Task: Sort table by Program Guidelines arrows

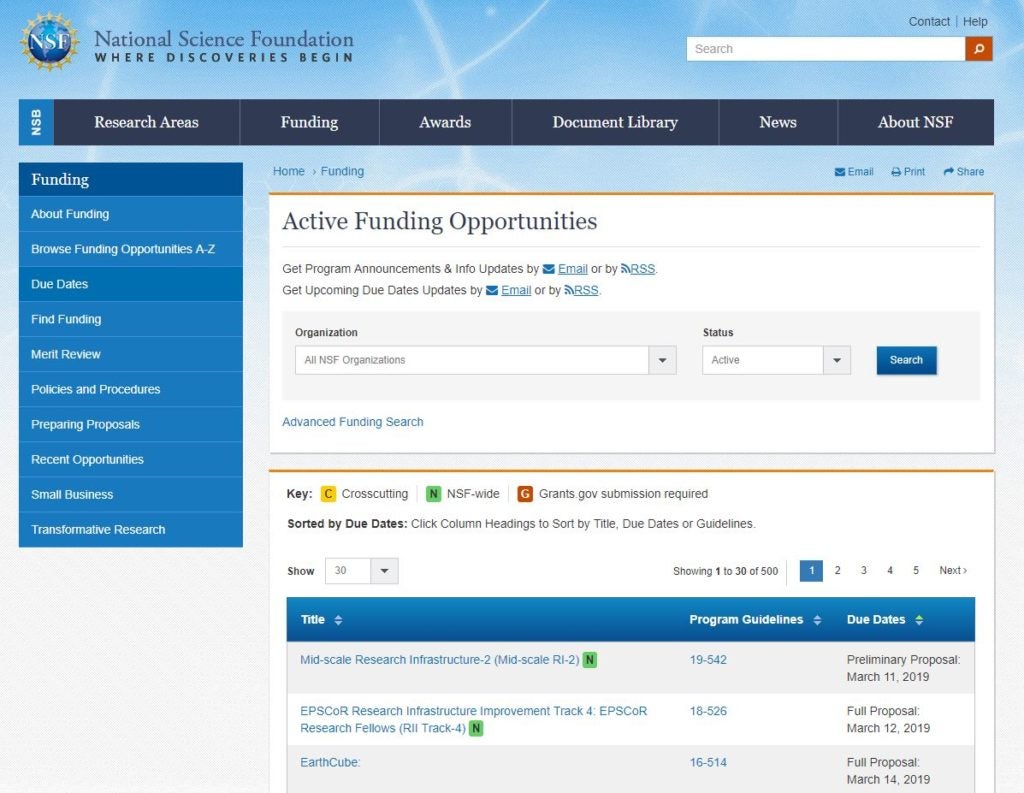Action: (x=817, y=620)
